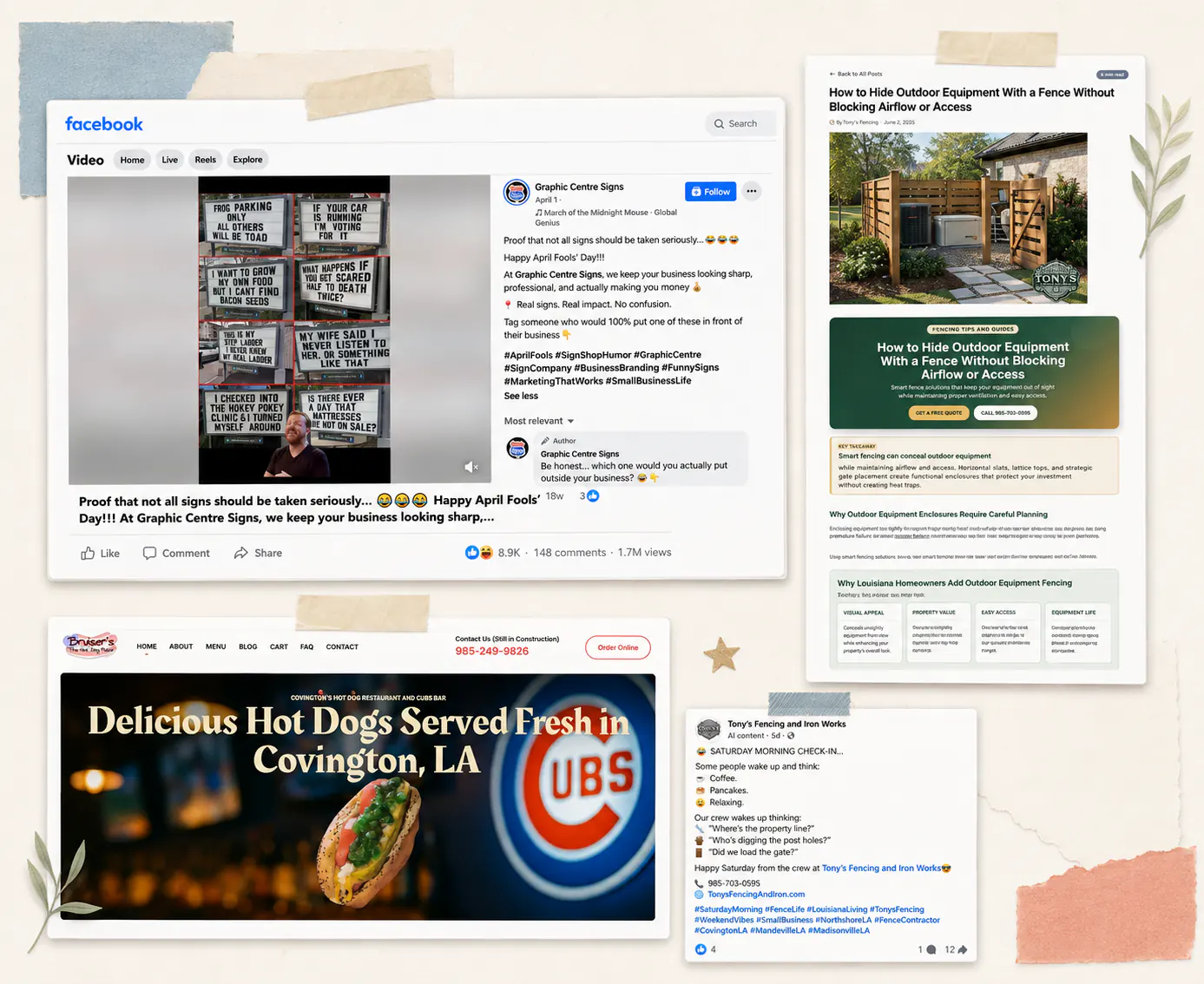The height and width of the screenshot is (984, 1204).
Task: Click the like reaction icon with 4
Action: [x=701, y=949]
